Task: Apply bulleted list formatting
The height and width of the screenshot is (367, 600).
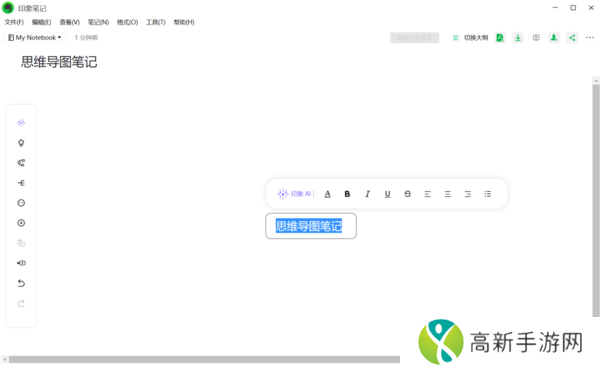Action: click(488, 194)
